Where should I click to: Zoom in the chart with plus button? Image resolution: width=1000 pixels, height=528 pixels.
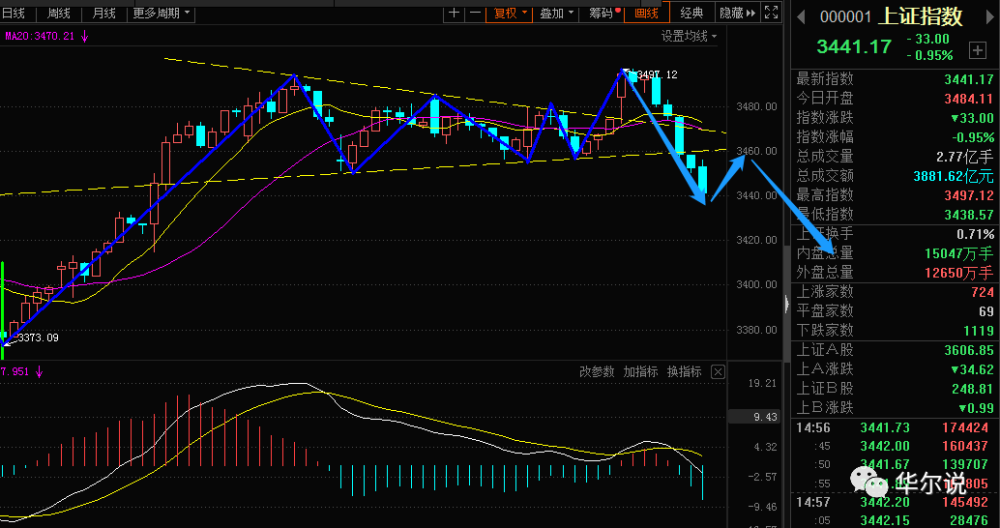click(453, 12)
